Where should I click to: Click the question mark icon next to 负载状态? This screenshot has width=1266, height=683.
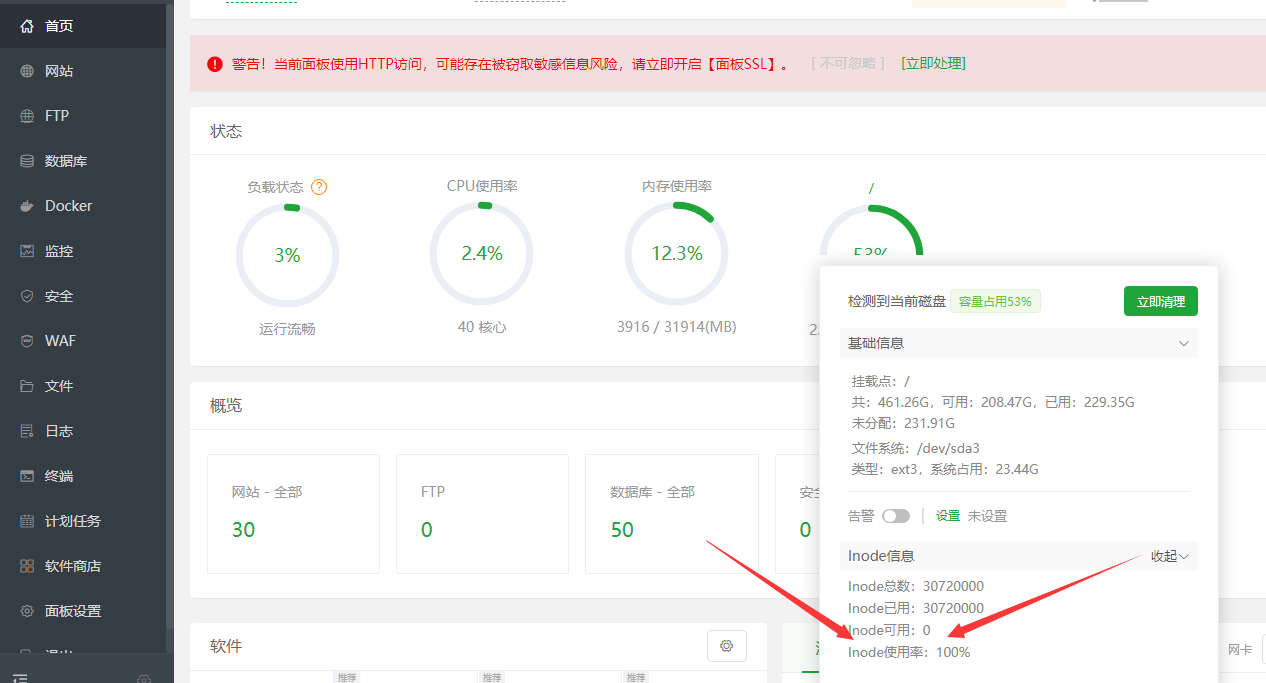(x=319, y=187)
